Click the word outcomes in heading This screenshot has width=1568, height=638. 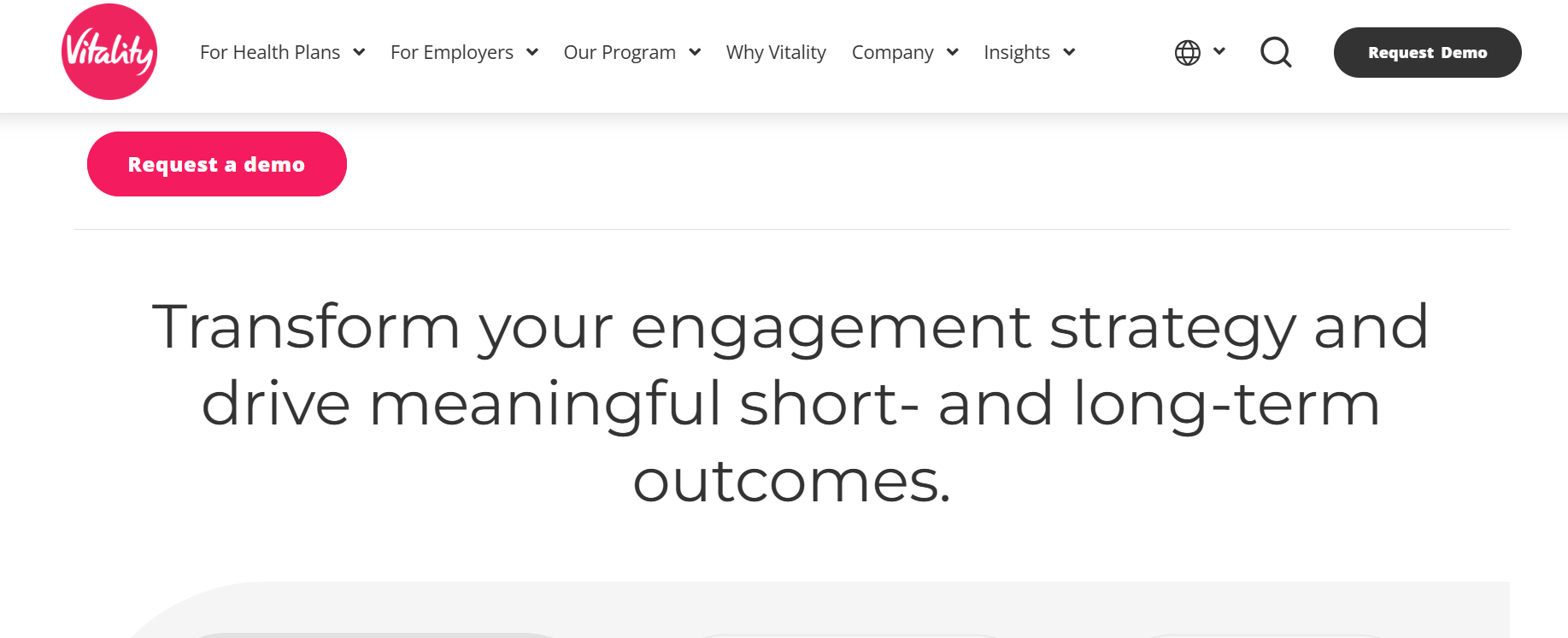point(791,481)
